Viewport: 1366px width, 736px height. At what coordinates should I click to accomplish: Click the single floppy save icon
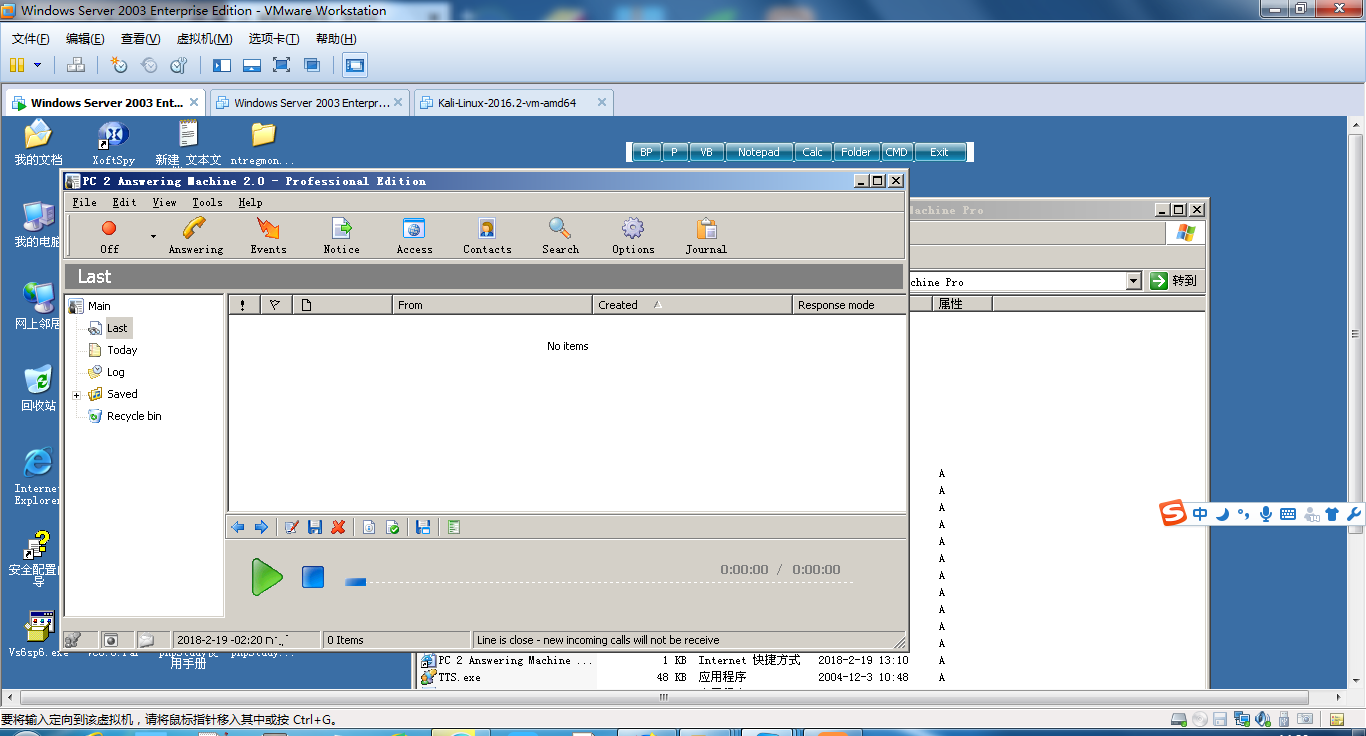tap(315, 527)
